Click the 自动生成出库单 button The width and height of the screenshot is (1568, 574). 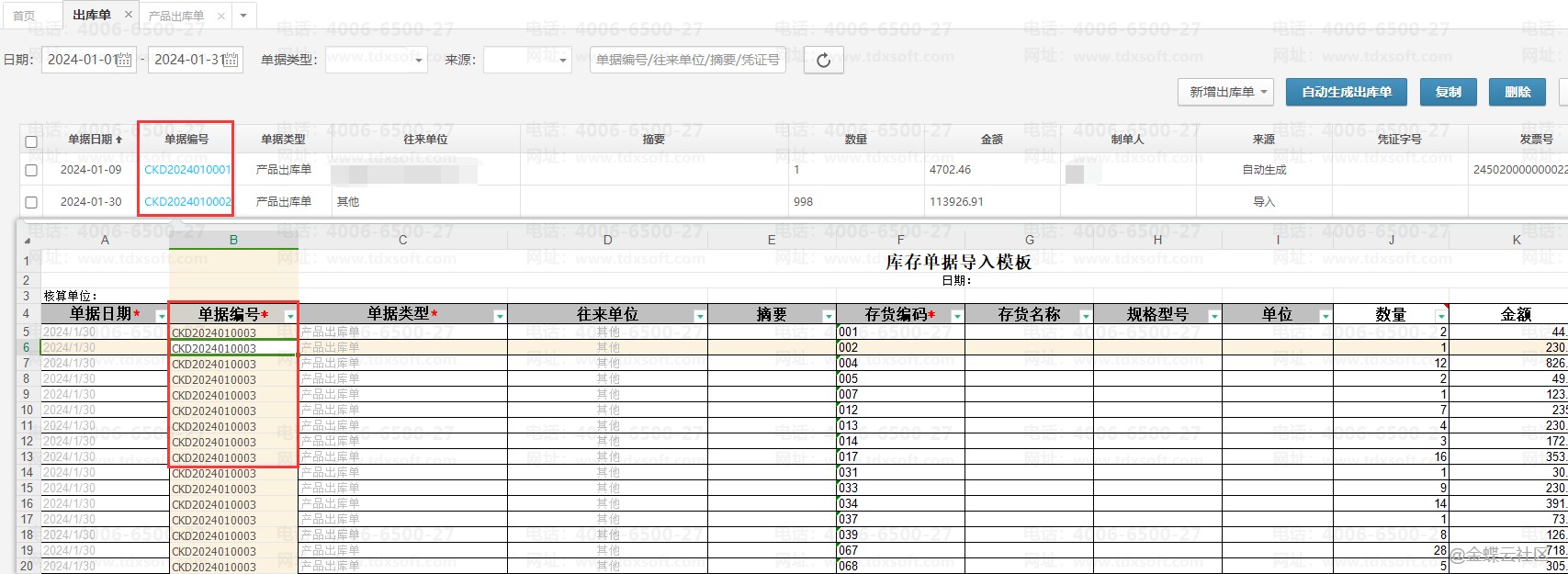coord(1346,92)
